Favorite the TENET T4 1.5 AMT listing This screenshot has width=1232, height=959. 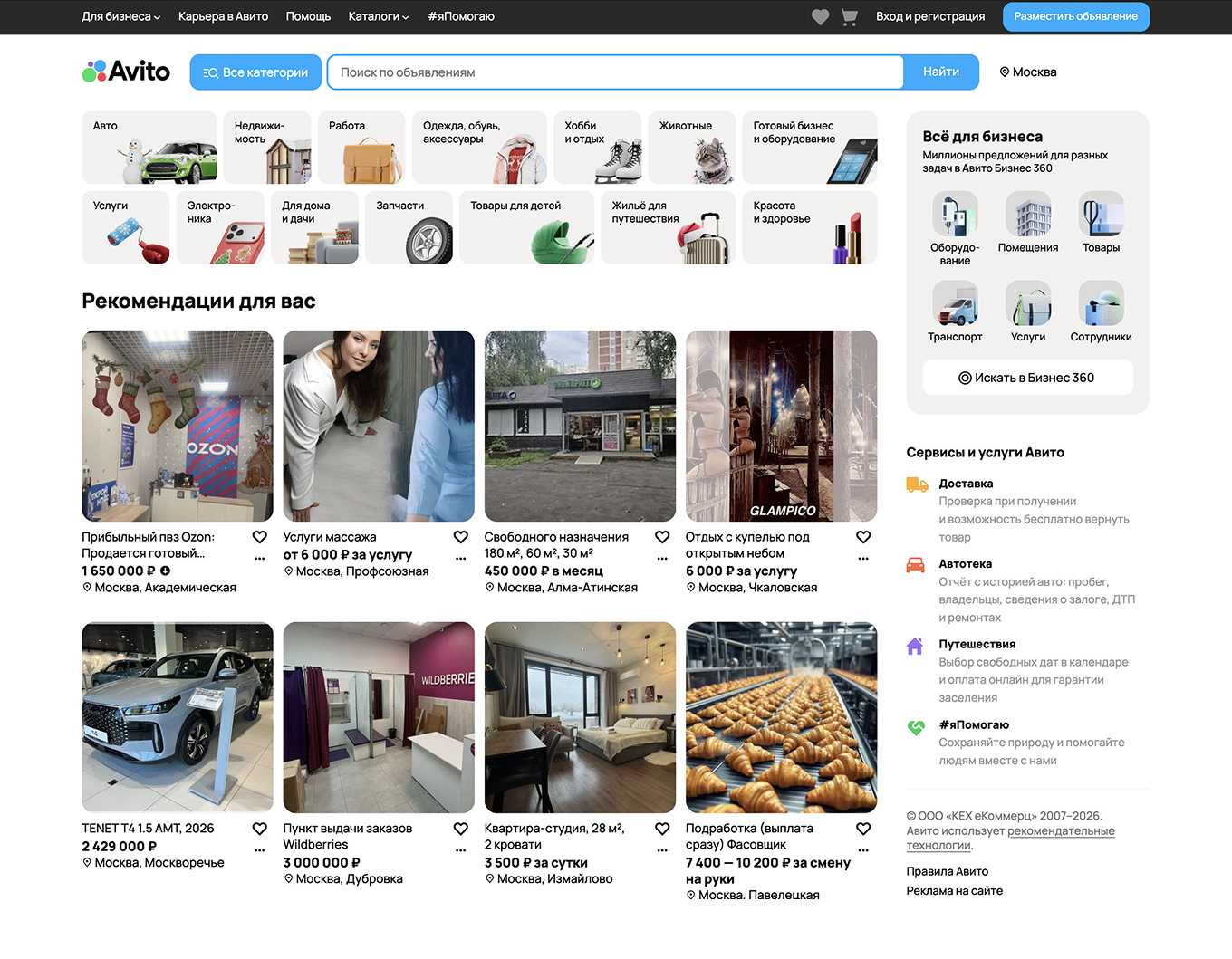260,829
